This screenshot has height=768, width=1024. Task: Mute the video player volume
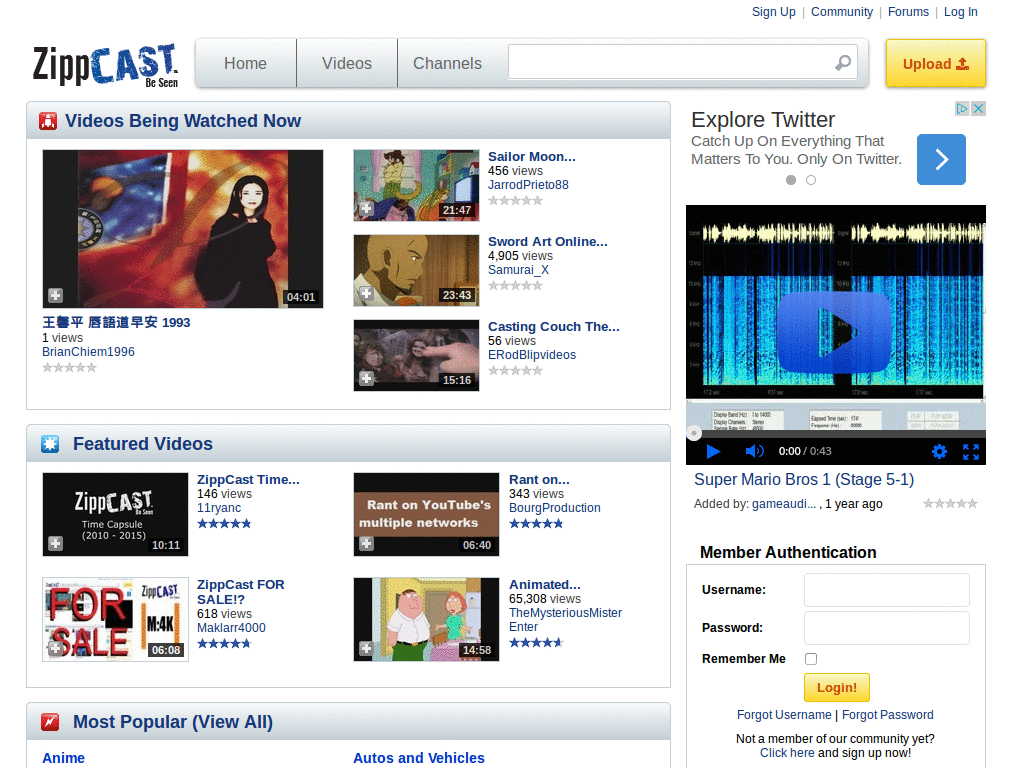click(754, 451)
